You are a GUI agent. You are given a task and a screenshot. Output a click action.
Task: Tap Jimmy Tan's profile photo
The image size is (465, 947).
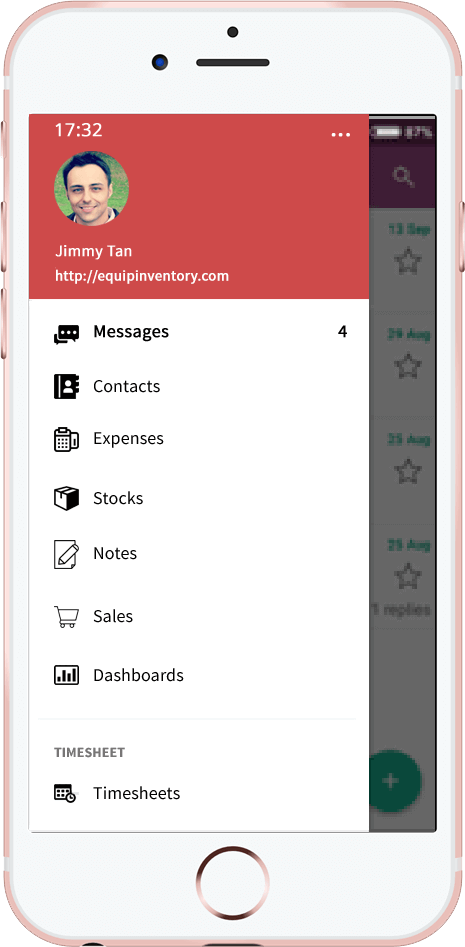coord(91,188)
